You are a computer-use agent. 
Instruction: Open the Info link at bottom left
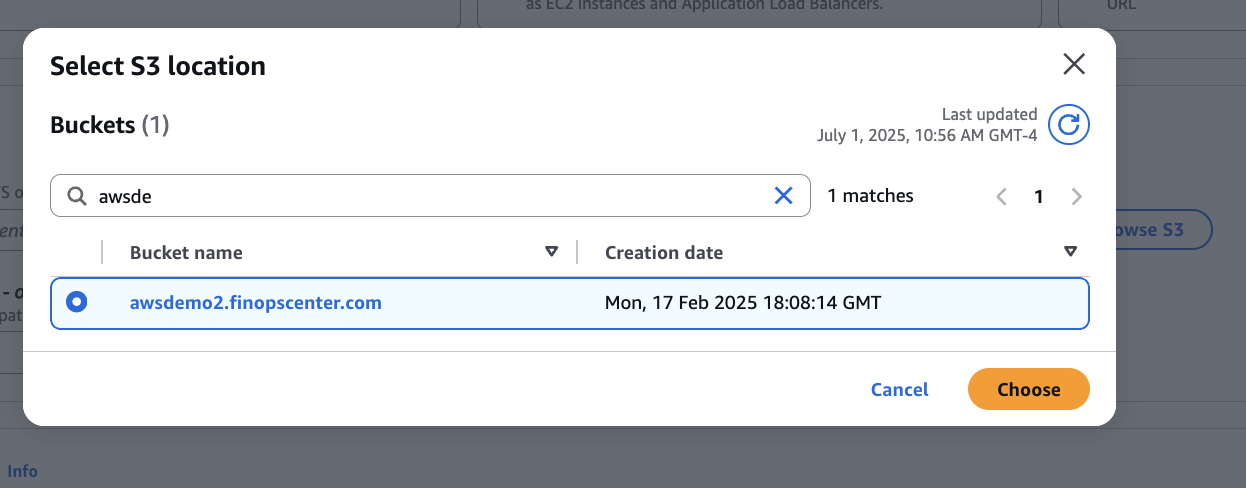click(x=22, y=471)
